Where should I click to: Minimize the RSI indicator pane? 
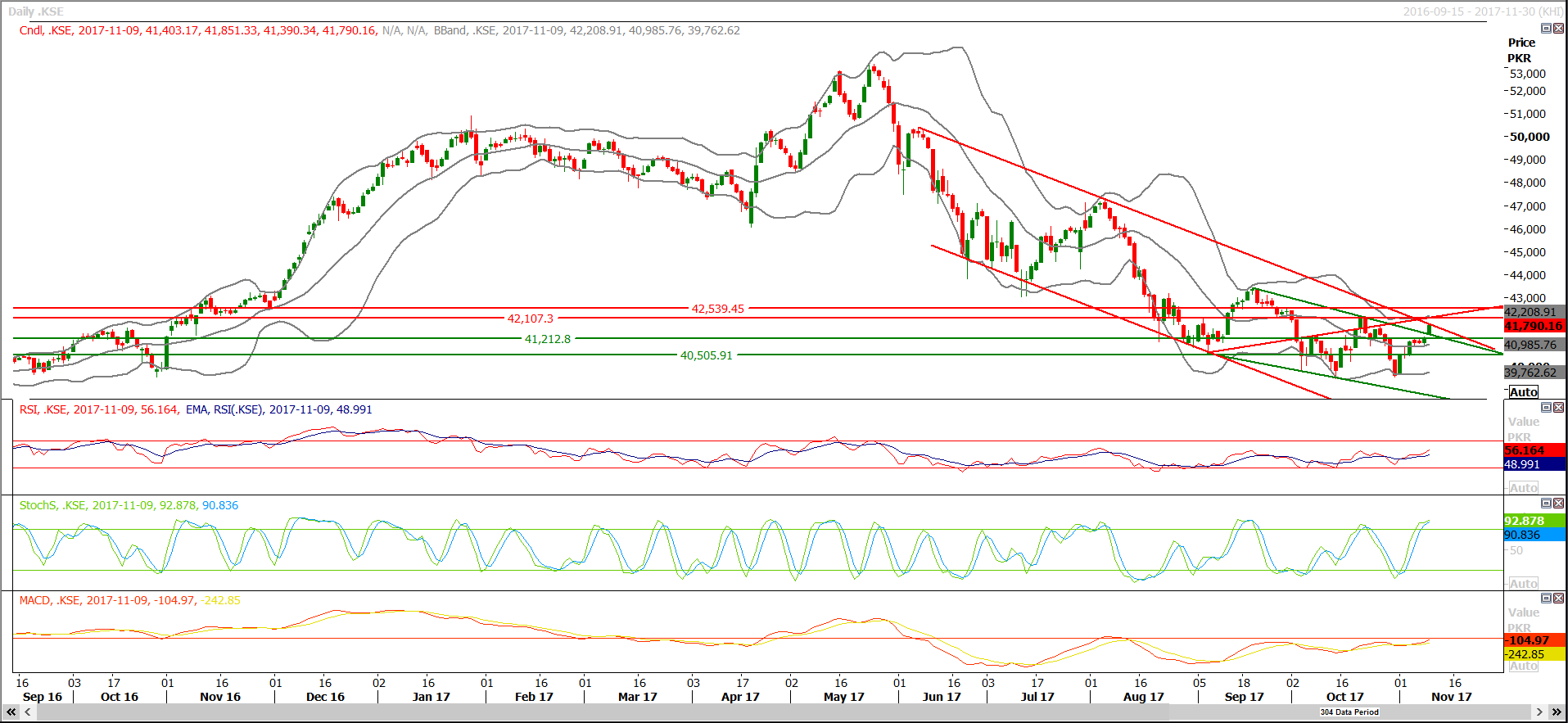1546,408
